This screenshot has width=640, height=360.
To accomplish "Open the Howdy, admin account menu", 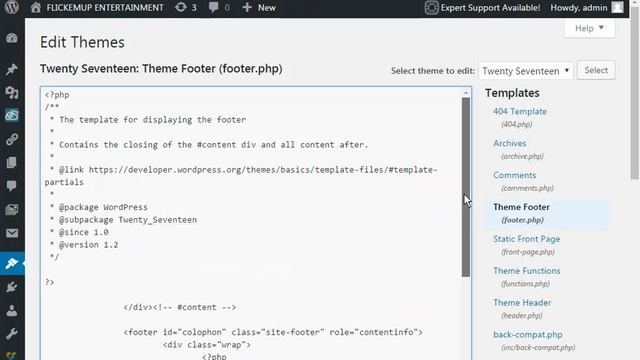I will click(x=579, y=7).
